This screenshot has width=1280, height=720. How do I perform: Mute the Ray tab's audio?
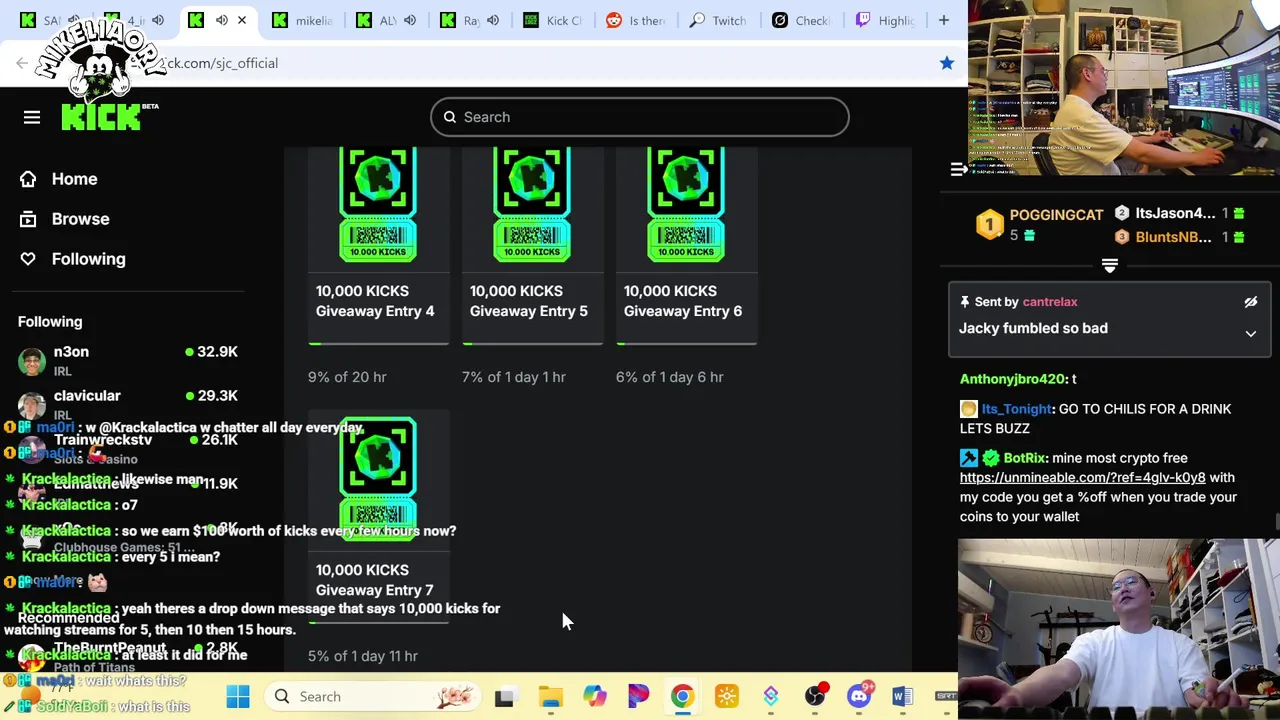(x=493, y=20)
